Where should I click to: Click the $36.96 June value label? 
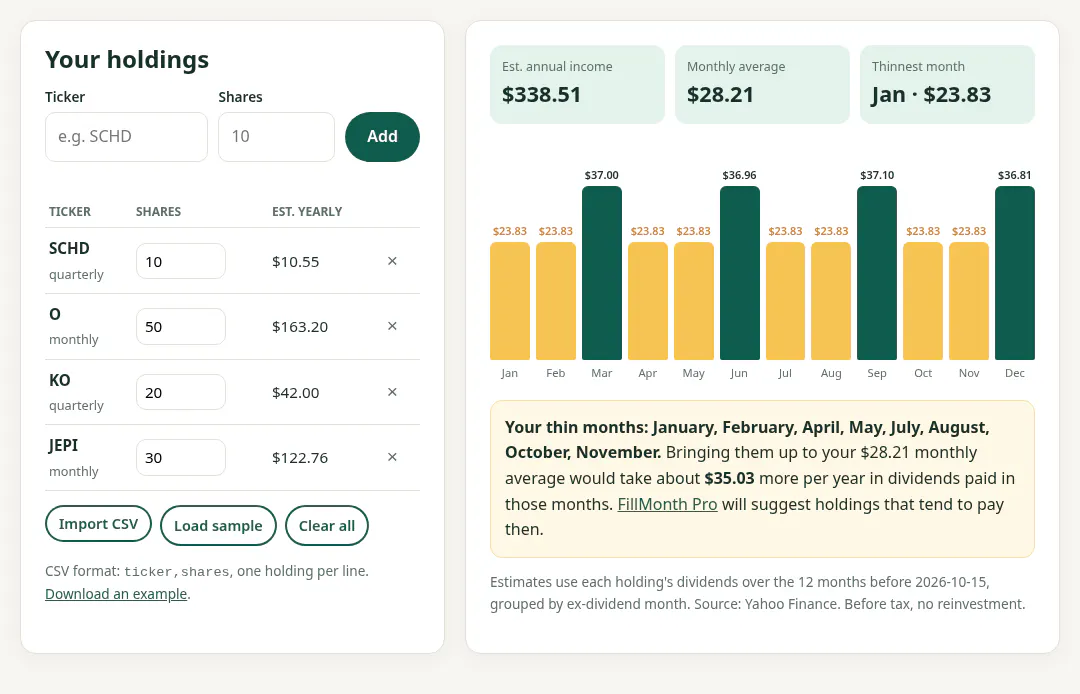pos(739,175)
